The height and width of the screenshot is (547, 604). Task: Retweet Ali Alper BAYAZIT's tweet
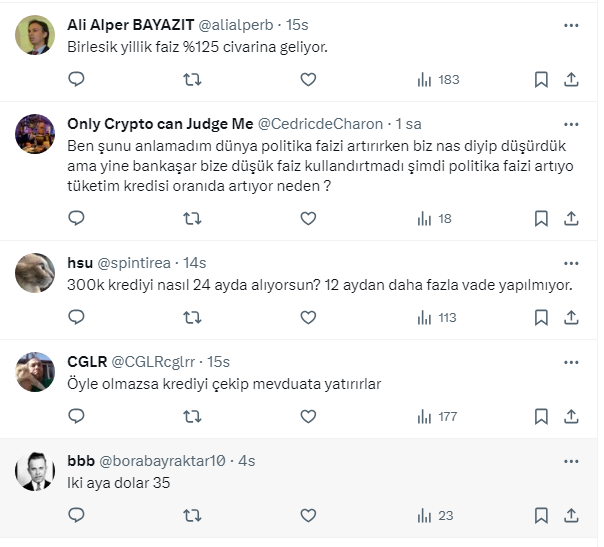click(193, 79)
